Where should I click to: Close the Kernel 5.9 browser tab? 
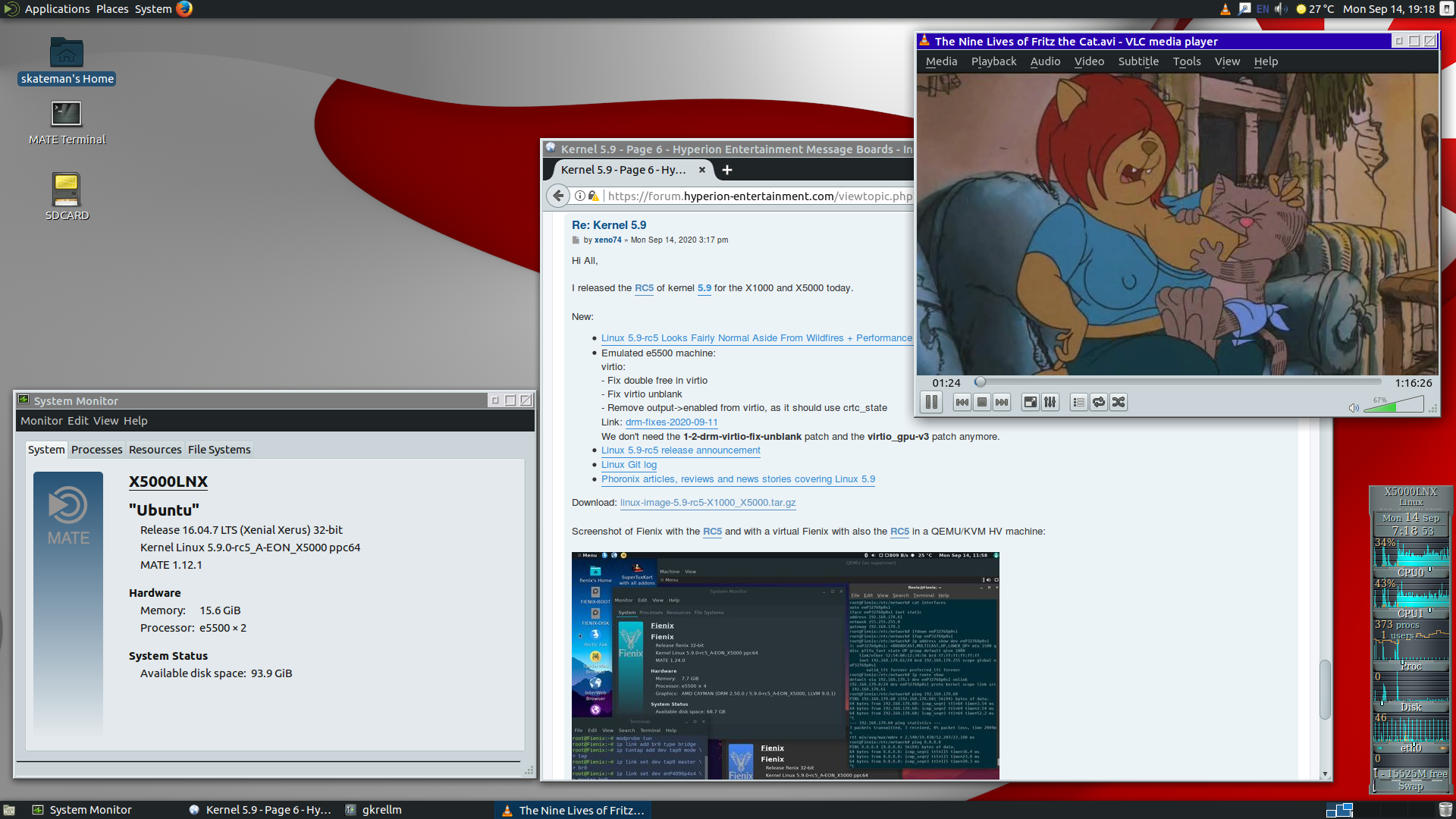tap(702, 170)
